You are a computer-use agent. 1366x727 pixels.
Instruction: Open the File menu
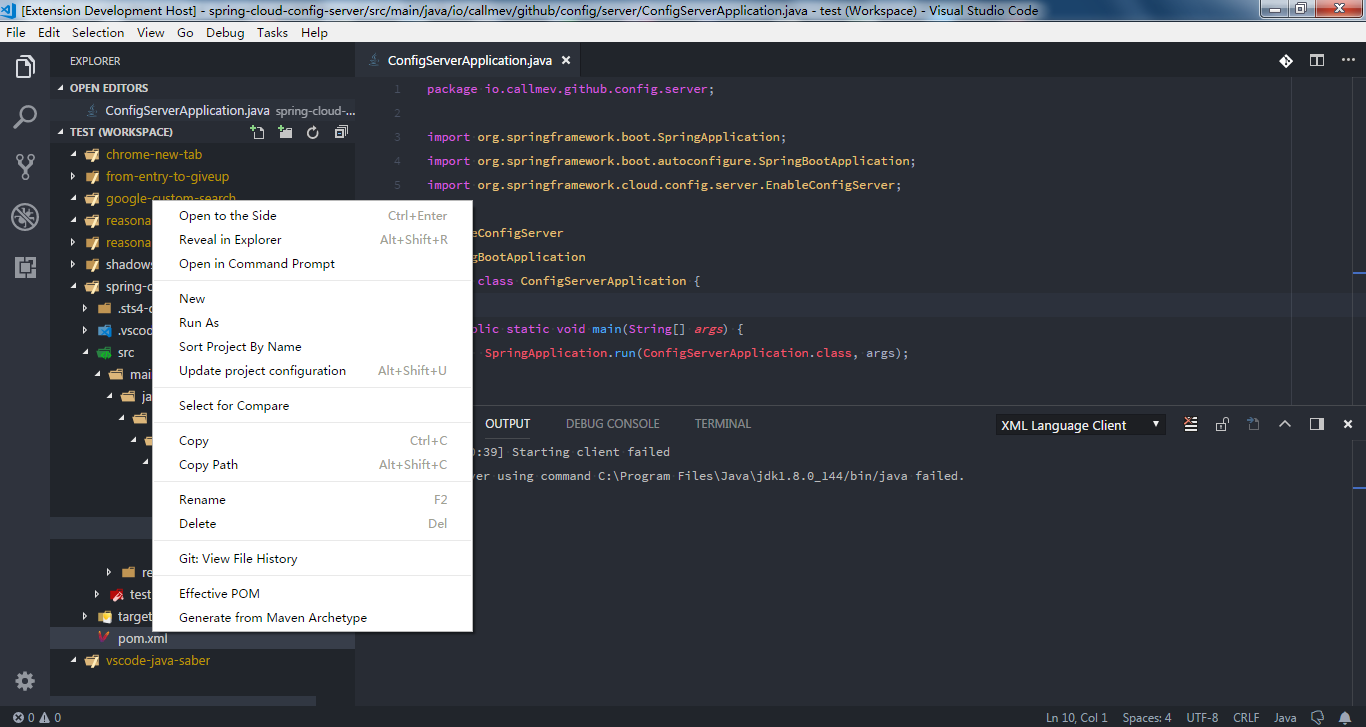click(x=16, y=32)
